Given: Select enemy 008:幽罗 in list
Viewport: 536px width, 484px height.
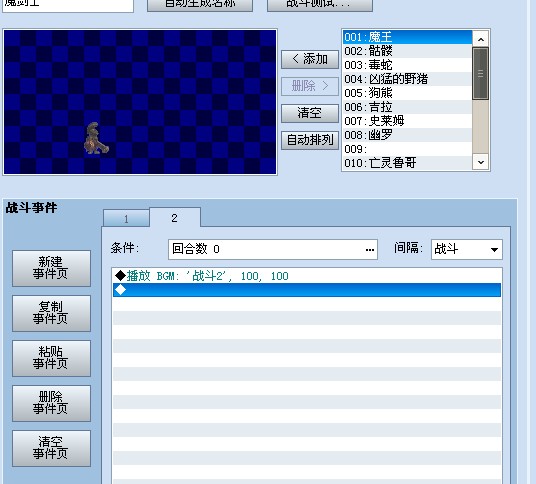Looking at the screenshot, I should [407, 135].
